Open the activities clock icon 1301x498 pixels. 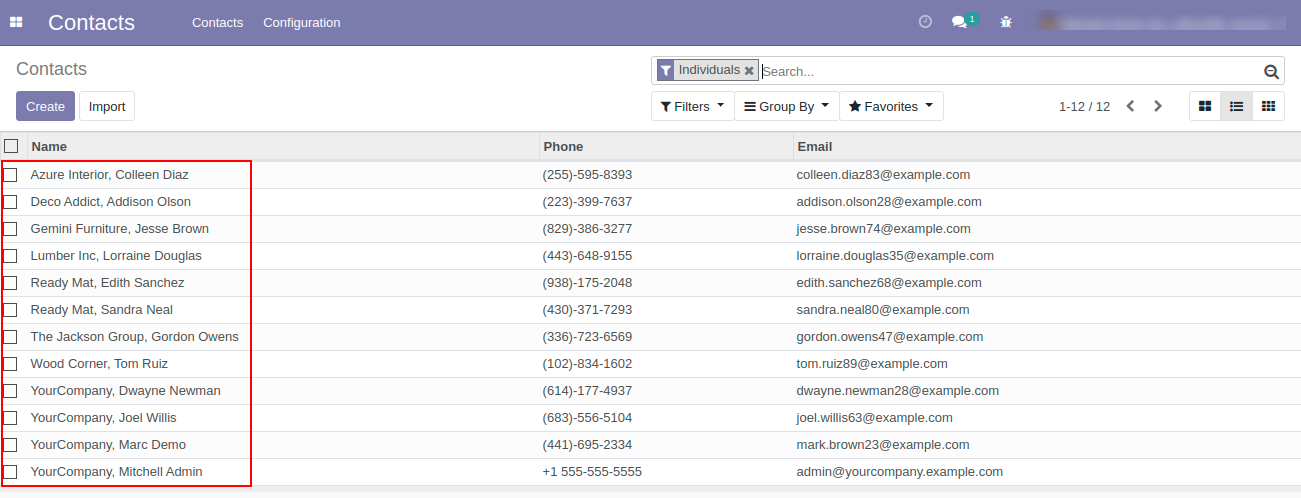click(x=925, y=22)
